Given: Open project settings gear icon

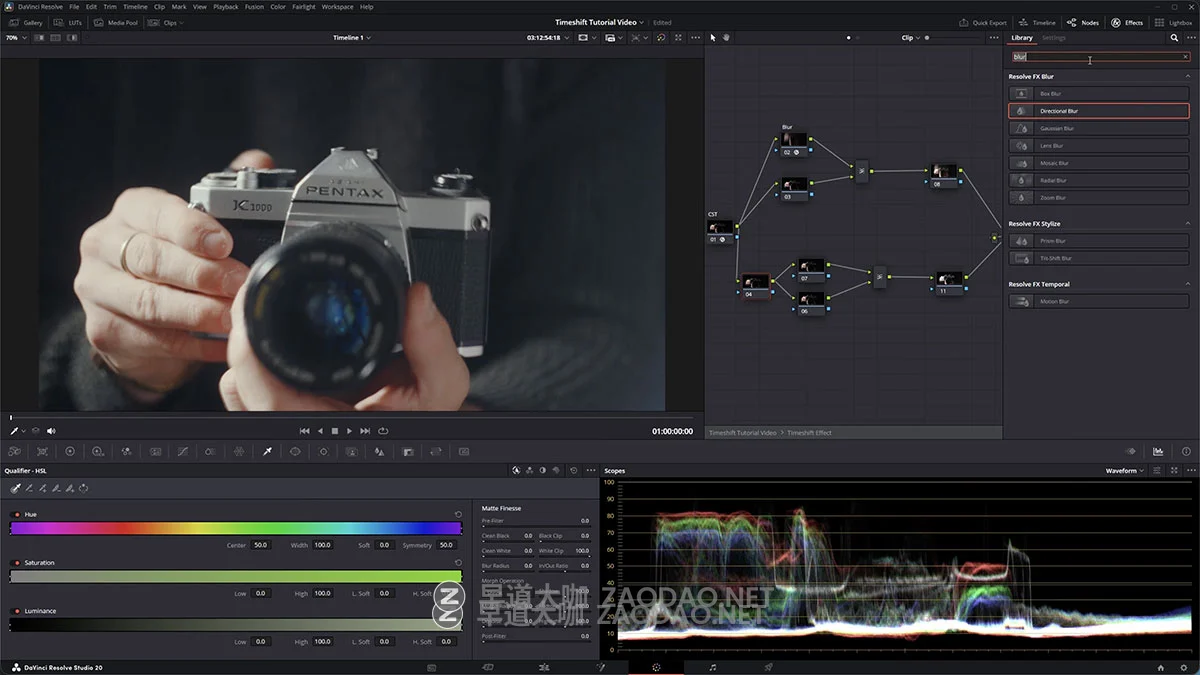Looking at the screenshot, I should pos(1184,667).
